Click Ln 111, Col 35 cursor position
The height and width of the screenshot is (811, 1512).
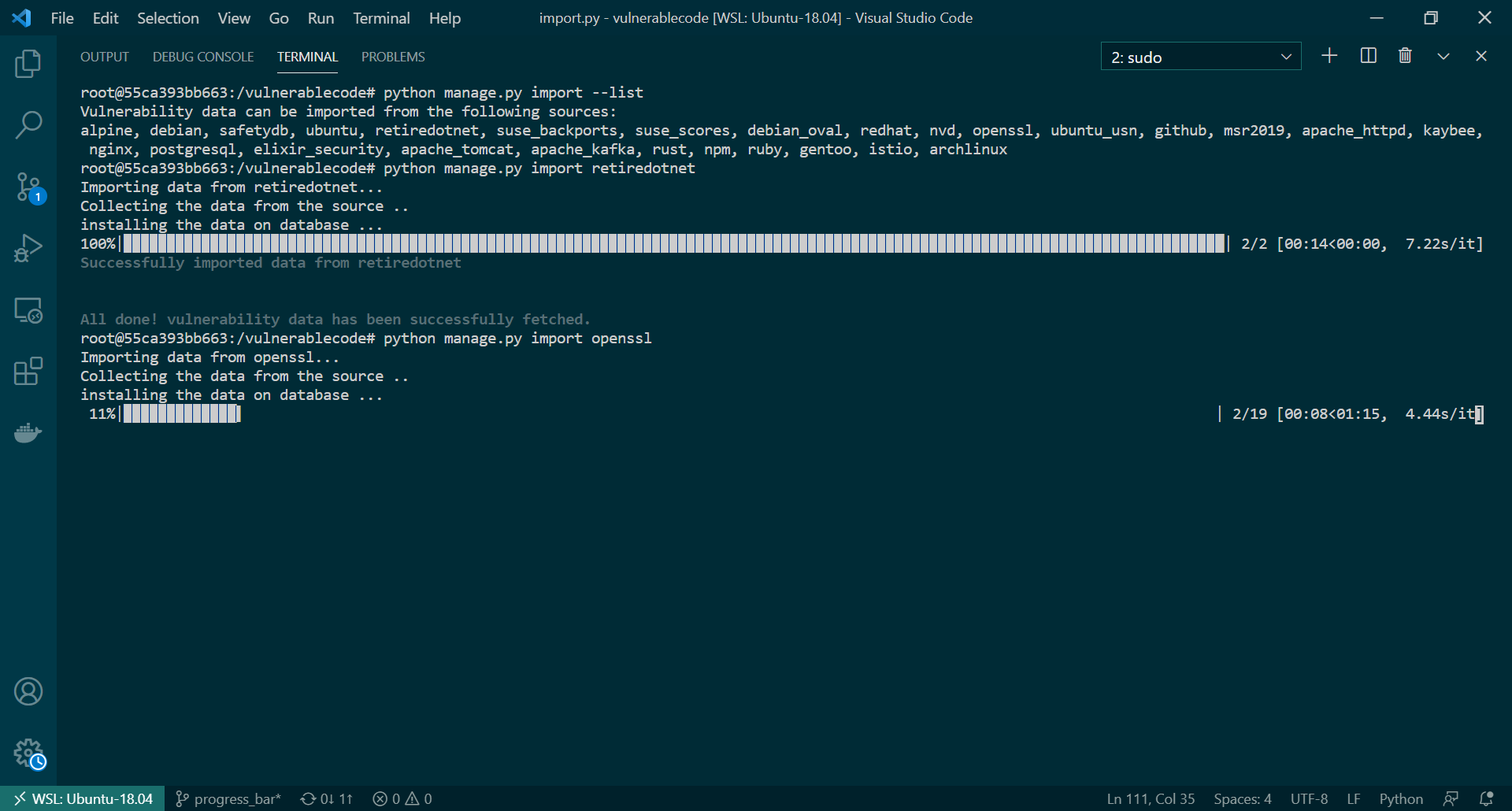[1151, 798]
